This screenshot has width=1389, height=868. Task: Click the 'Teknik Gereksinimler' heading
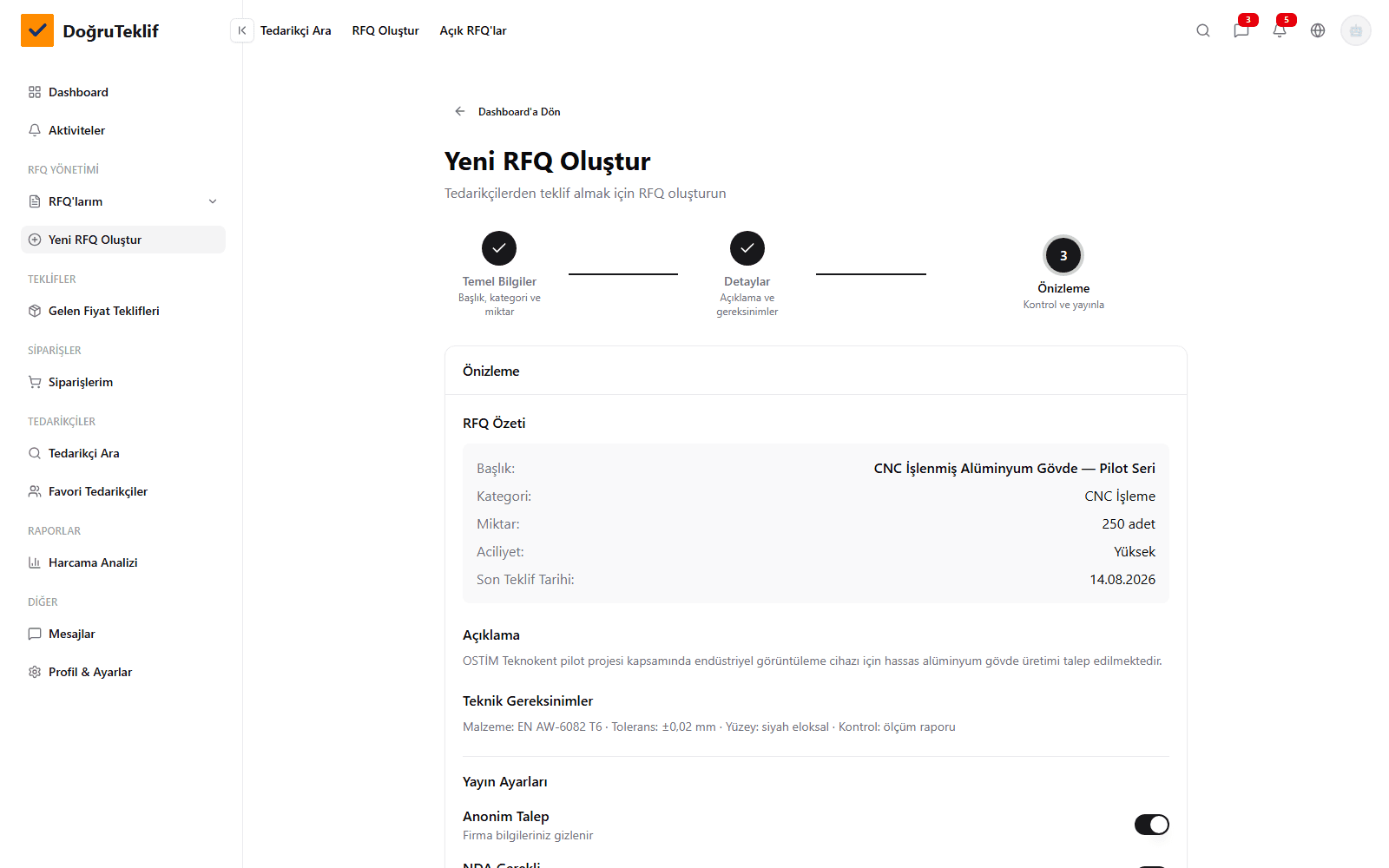click(x=528, y=700)
